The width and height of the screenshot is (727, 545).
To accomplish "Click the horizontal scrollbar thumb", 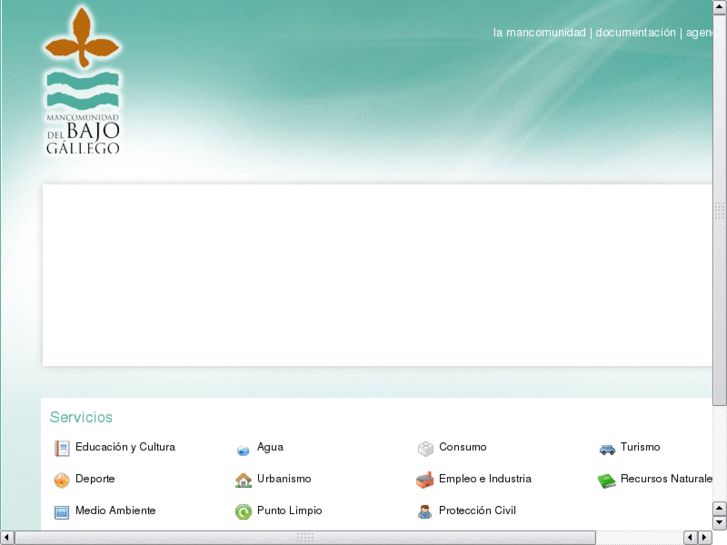I will point(305,537).
